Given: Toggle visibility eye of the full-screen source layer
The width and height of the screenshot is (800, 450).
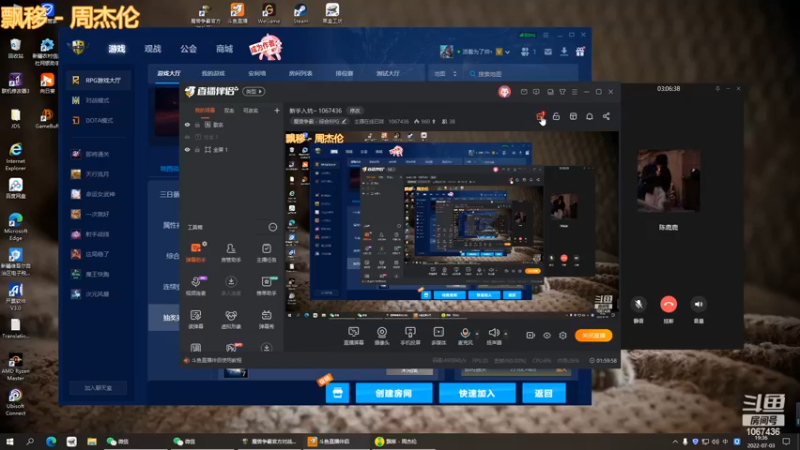Looking at the screenshot, I should pyautogui.click(x=187, y=149).
